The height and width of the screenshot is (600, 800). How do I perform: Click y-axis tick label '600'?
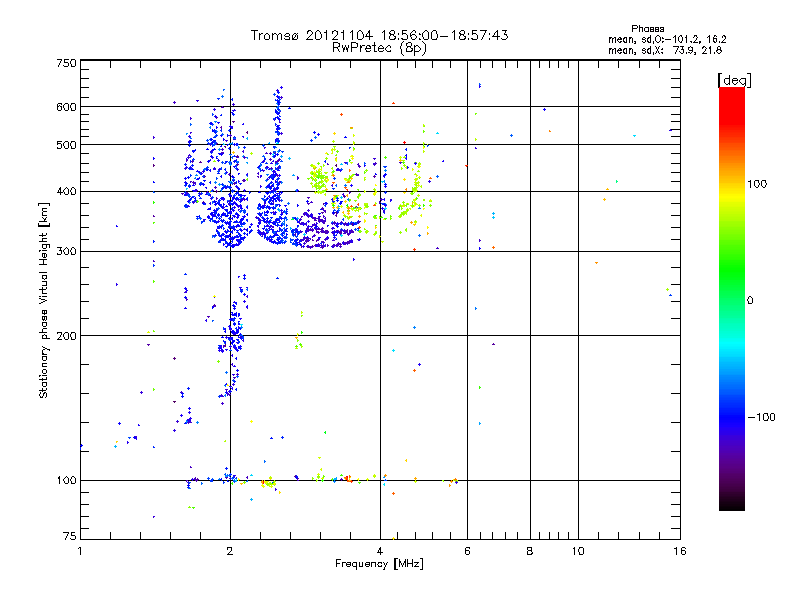tap(67, 107)
